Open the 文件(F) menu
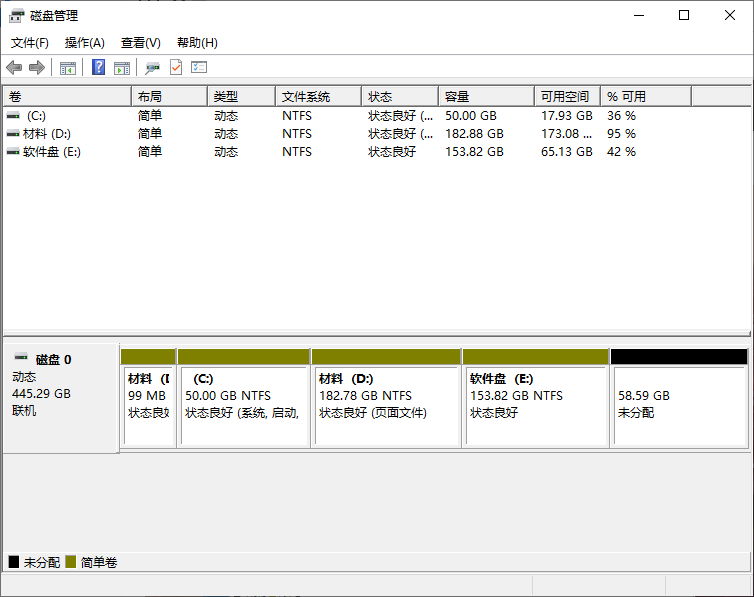The width and height of the screenshot is (754, 597). click(x=30, y=43)
